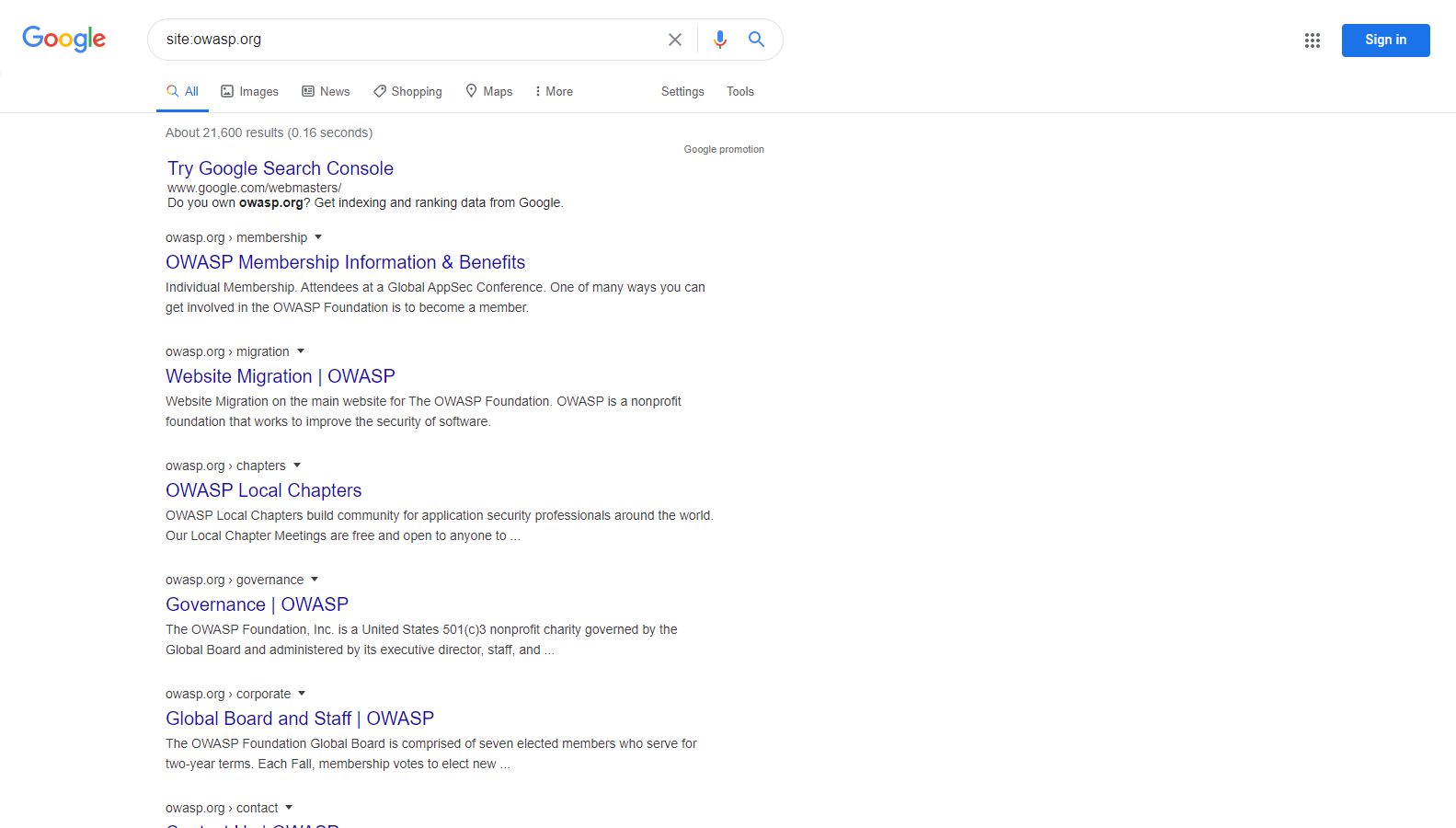Open Maps search results
Viewport: 1456px width, 828px height.
click(x=488, y=92)
